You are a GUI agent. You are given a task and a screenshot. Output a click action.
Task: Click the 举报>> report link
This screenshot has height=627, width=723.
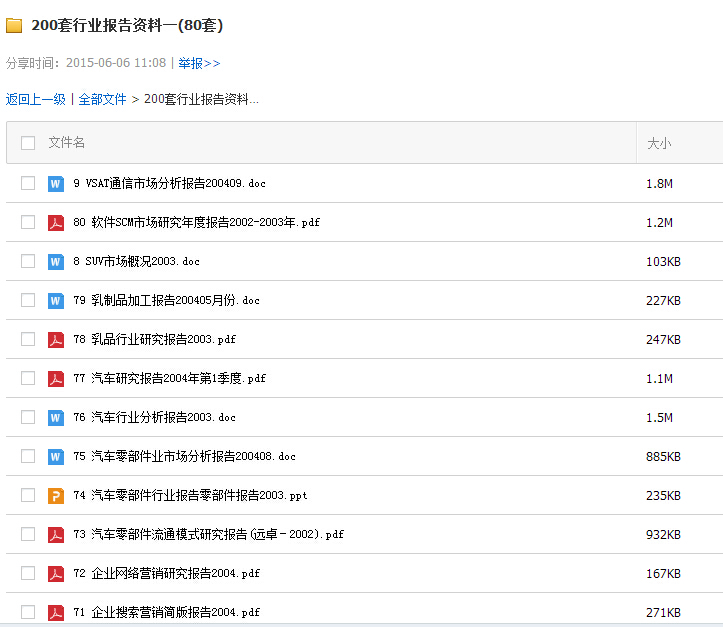[199, 63]
